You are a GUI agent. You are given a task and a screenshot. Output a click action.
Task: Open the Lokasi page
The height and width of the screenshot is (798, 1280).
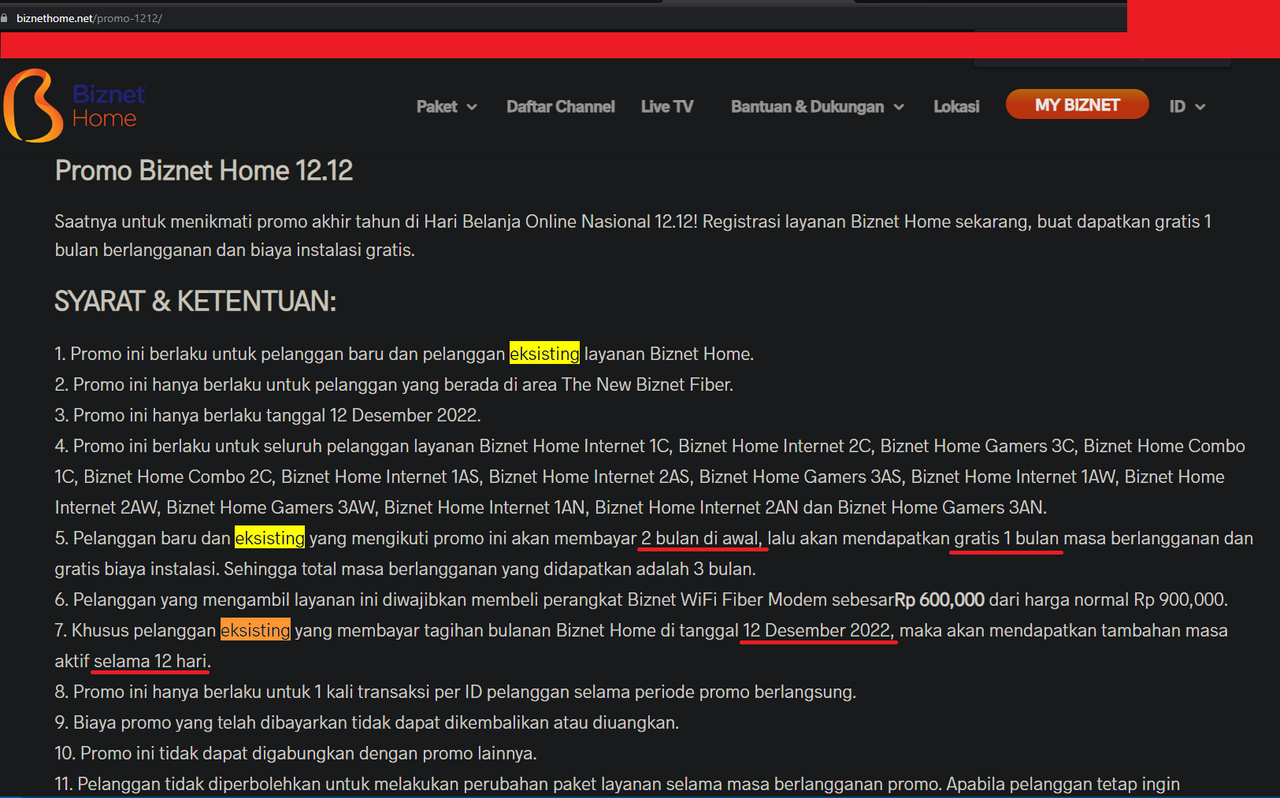[x=956, y=106]
